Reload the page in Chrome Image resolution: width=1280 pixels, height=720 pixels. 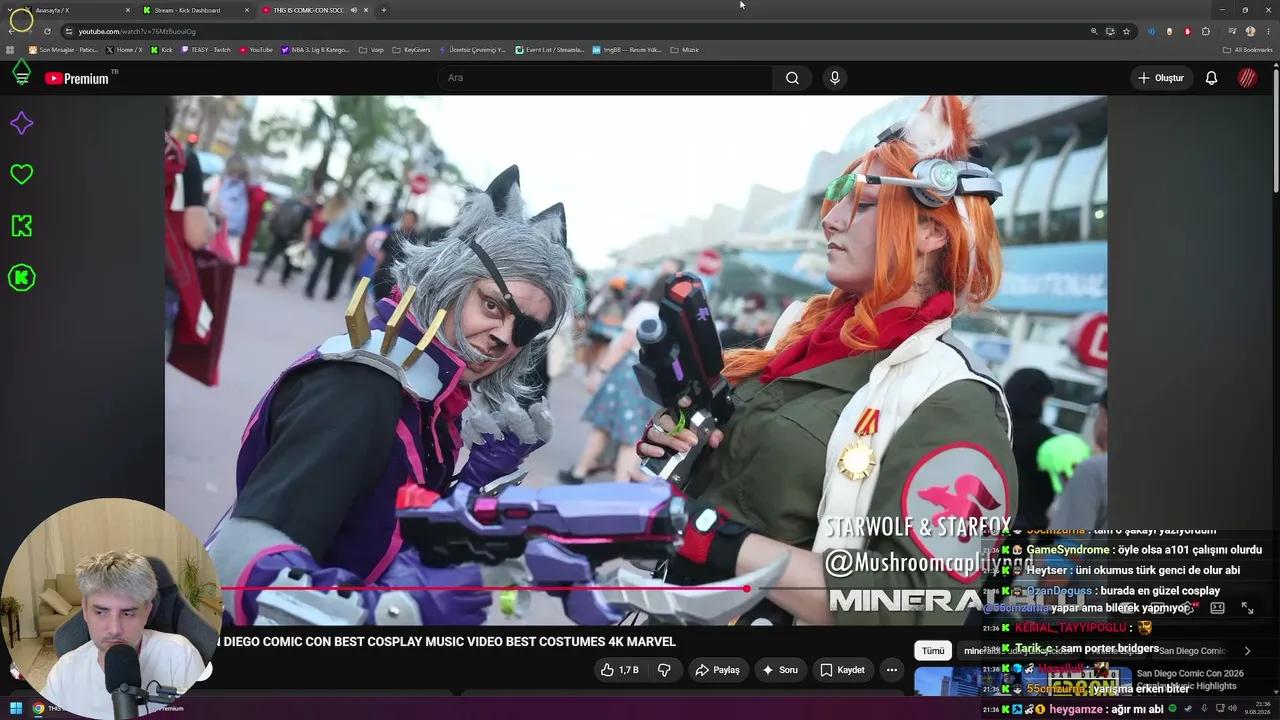[x=46, y=31]
